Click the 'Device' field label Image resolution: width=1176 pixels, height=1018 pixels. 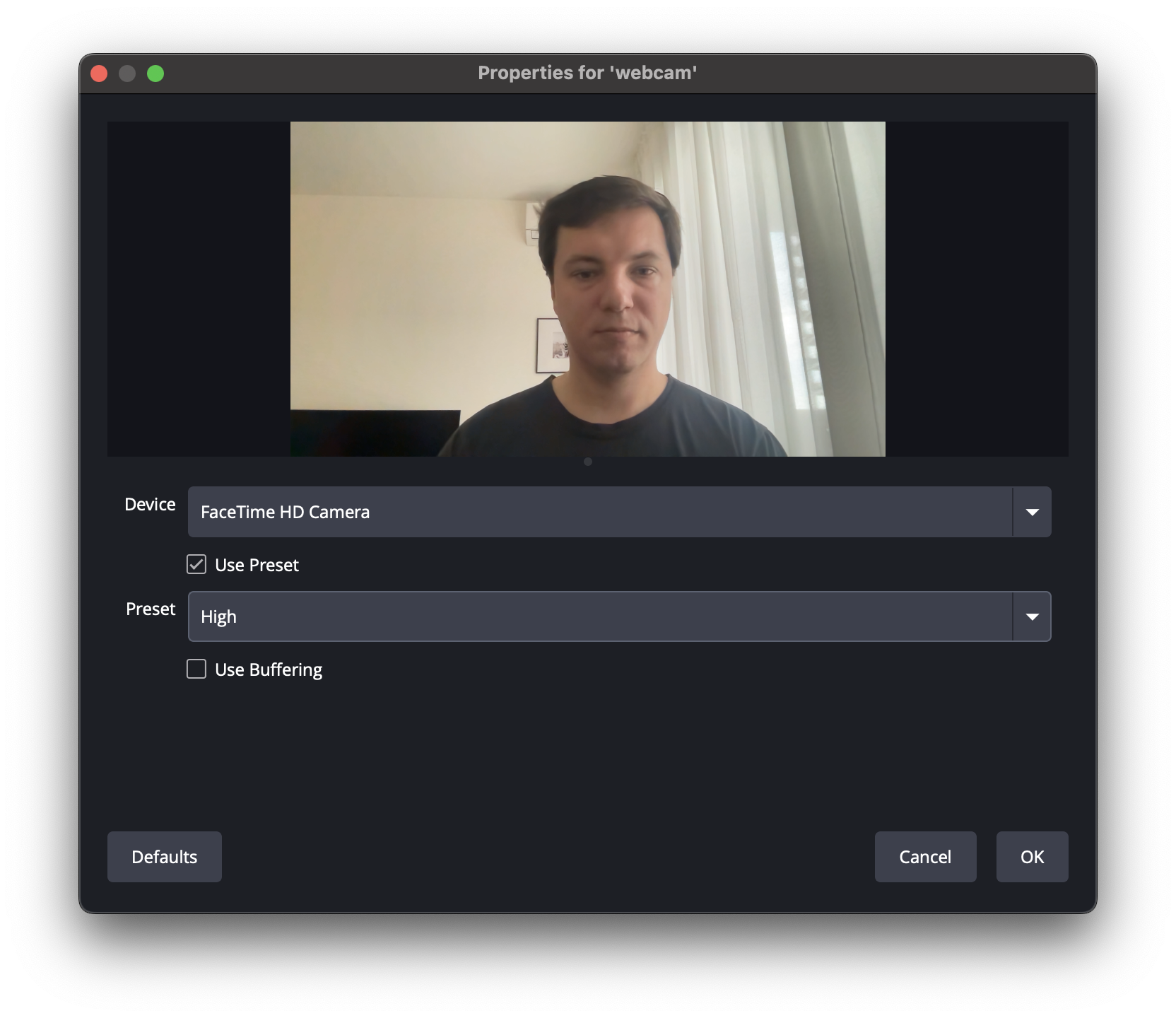click(150, 505)
